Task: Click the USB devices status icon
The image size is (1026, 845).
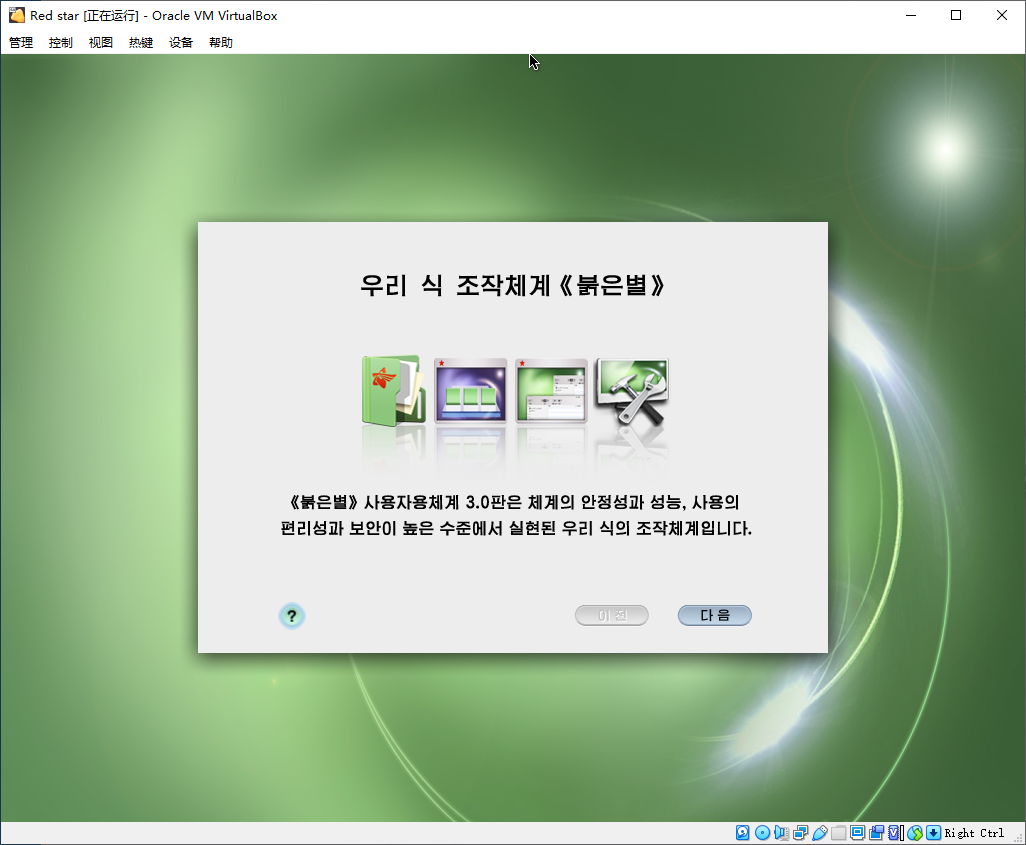Action: point(819,833)
